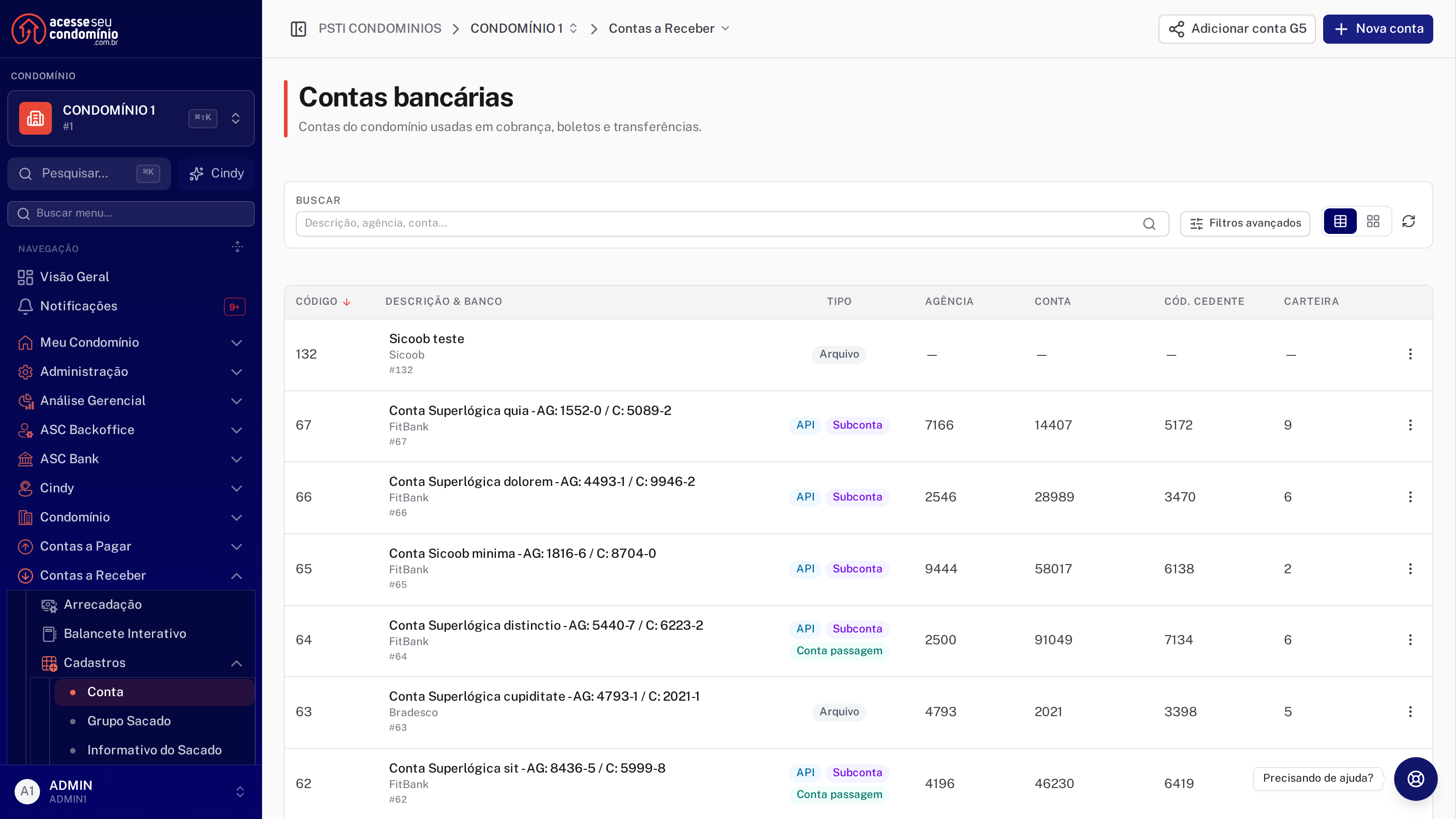The image size is (1456, 819).
Task: Open the help support lifebuoy button
Action: (1416, 779)
